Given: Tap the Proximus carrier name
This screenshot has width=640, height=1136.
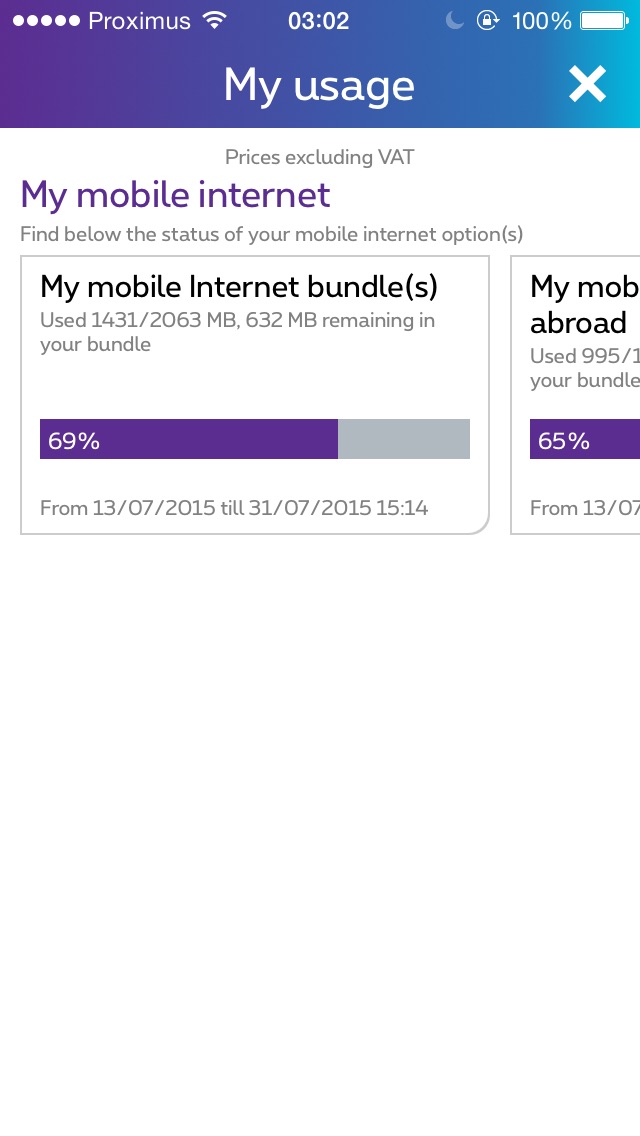Looking at the screenshot, I should pyautogui.click(x=139, y=21).
